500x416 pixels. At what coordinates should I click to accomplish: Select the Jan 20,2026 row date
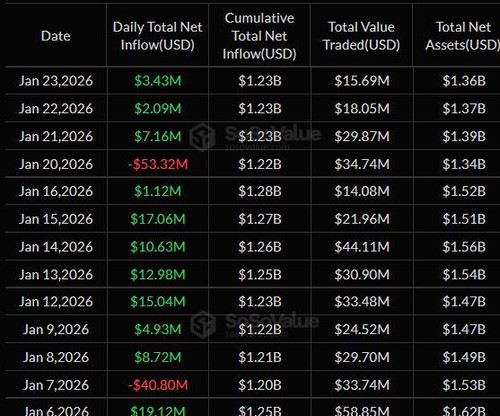pyautogui.click(x=56, y=164)
